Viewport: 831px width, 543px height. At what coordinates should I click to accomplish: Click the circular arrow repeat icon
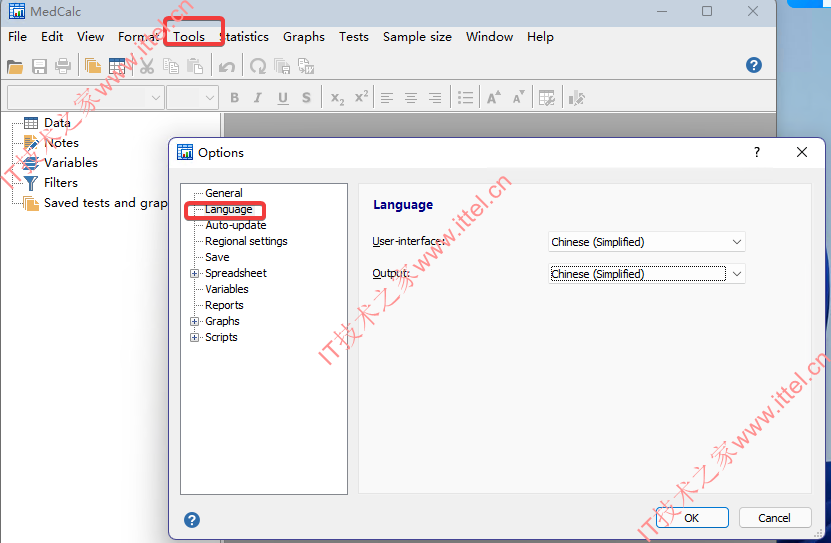(x=258, y=67)
